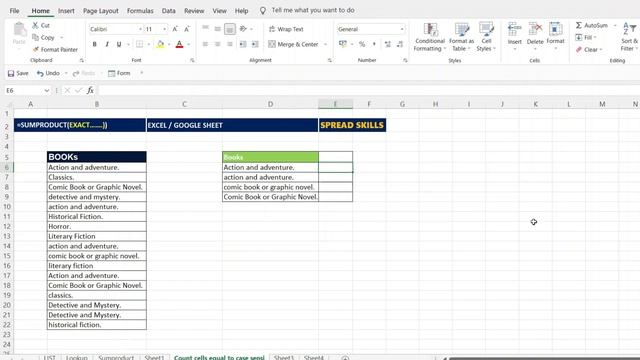Apply the yellow Fill Color bucket
Image resolution: width=640 pixels, height=360 pixels.
click(x=160, y=44)
